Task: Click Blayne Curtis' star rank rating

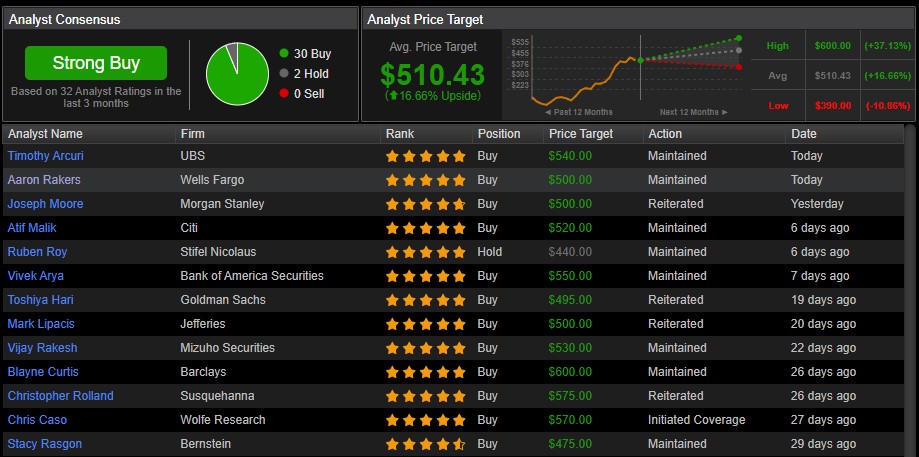Action: pyautogui.click(x=426, y=373)
